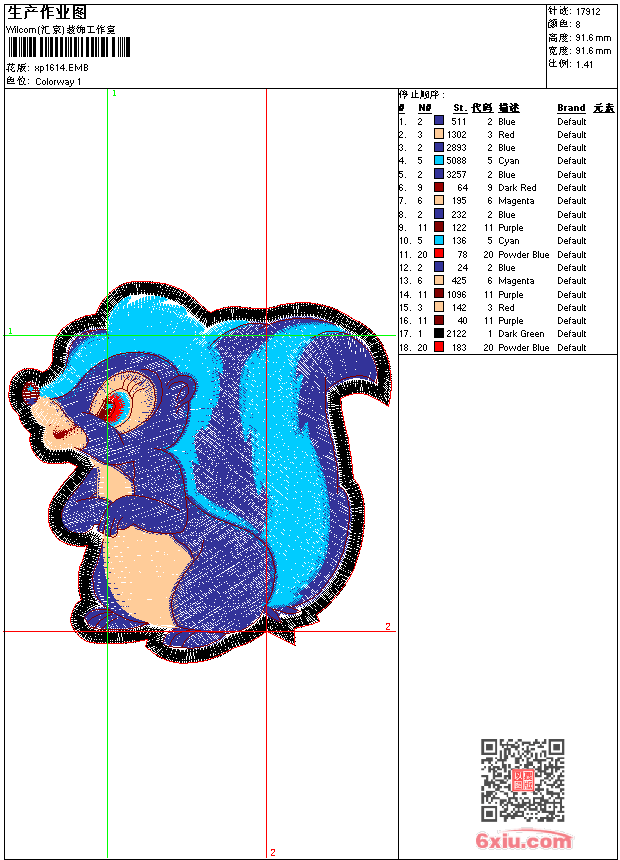Click the black swatch beside stitch count 2122
The width and height of the screenshot is (620, 860).
click(x=439, y=333)
